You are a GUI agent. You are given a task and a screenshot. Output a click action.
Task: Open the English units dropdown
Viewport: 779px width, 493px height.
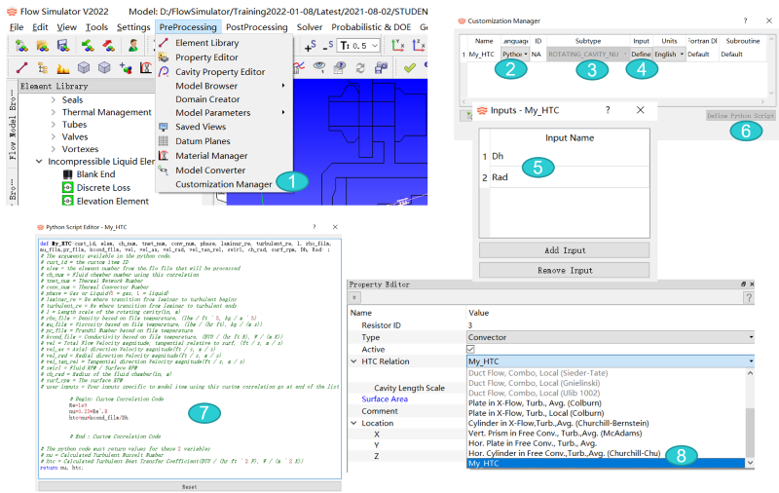669,54
